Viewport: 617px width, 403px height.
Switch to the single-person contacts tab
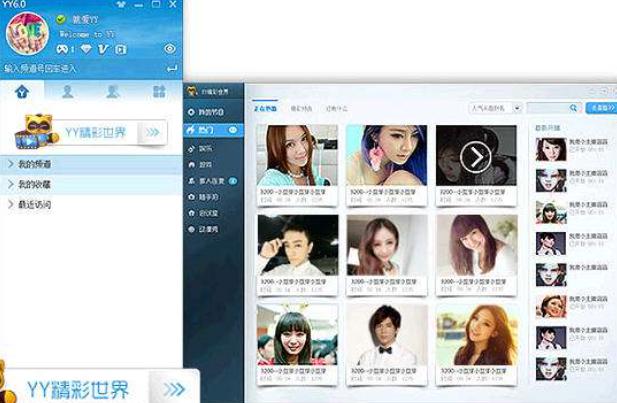coord(68,92)
